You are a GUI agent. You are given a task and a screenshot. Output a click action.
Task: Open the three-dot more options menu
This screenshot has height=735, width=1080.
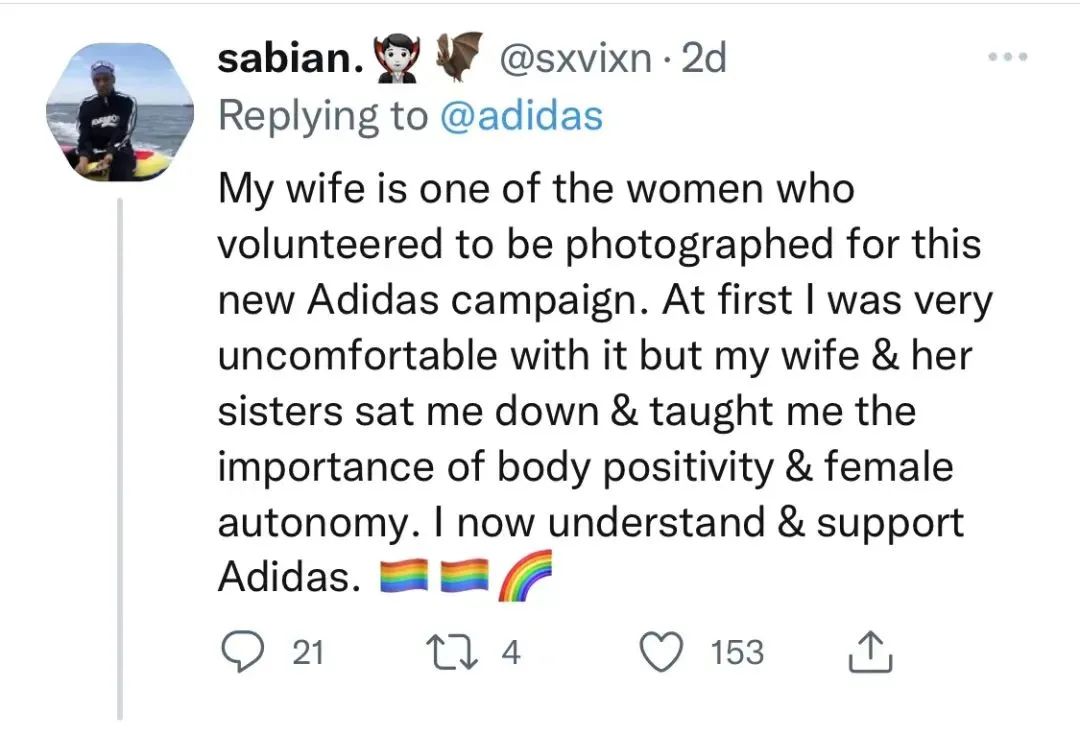pyautogui.click(x=1007, y=58)
